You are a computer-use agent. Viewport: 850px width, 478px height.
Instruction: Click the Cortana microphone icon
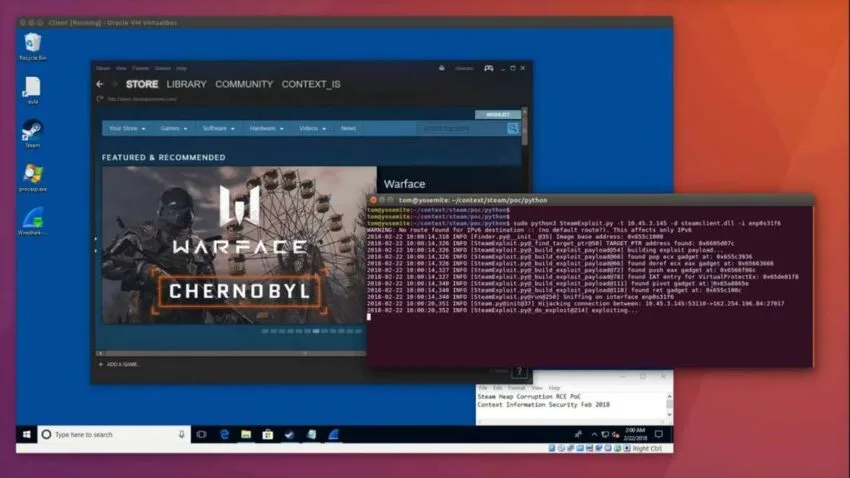coord(182,434)
